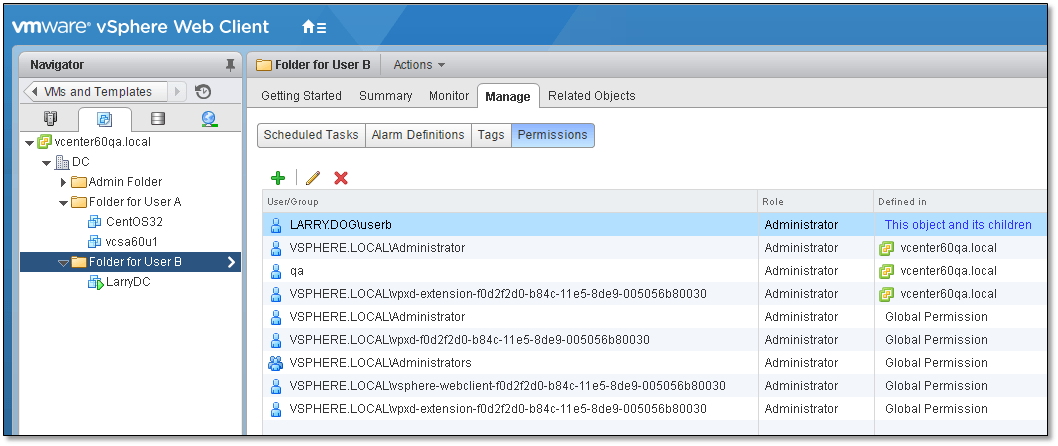The image size is (1058, 446).
Task: Open the navigation history clock icon
Action: click(203, 92)
